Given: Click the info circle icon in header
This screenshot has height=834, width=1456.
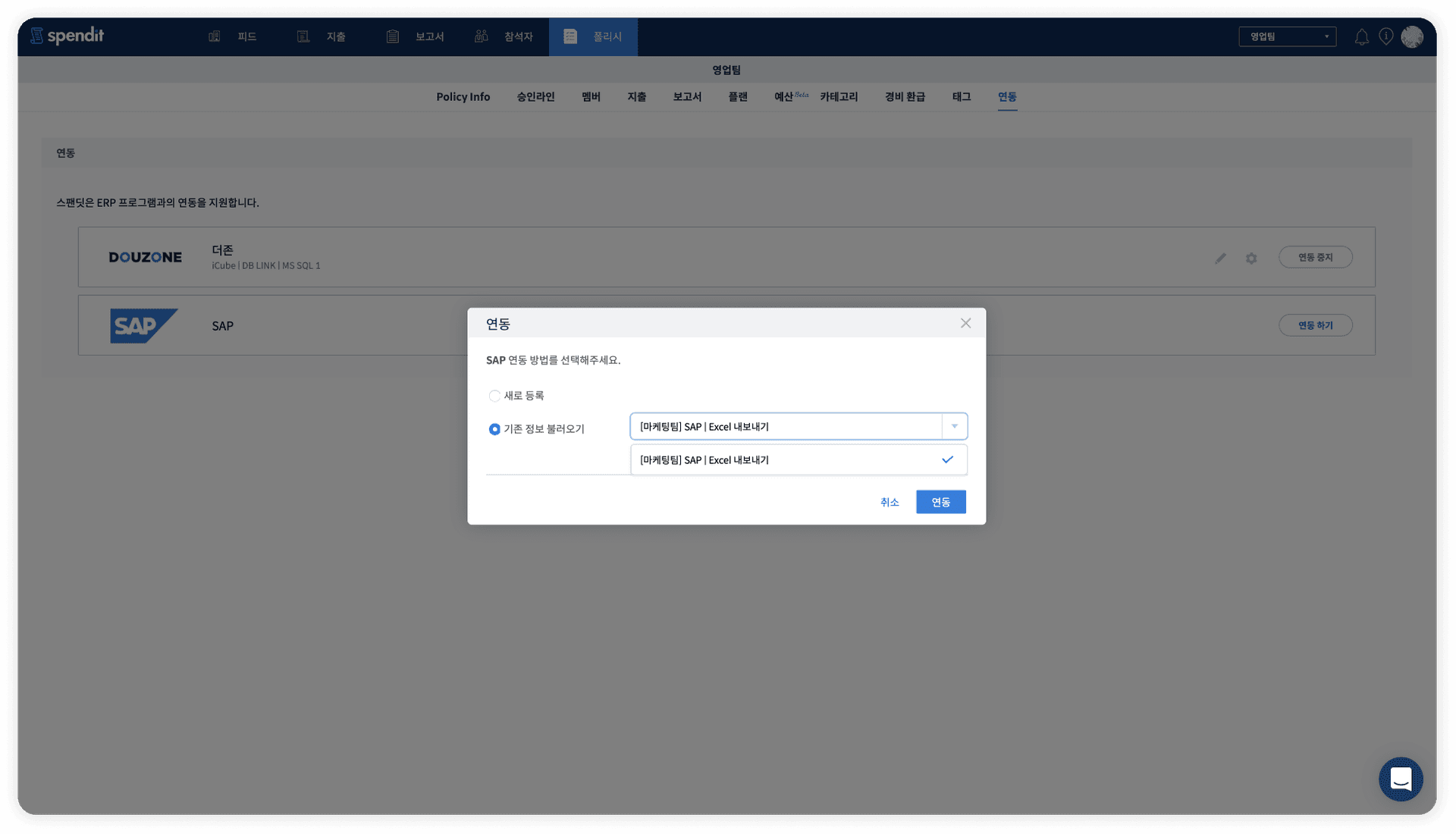Looking at the screenshot, I should [x=1386, y=36].
